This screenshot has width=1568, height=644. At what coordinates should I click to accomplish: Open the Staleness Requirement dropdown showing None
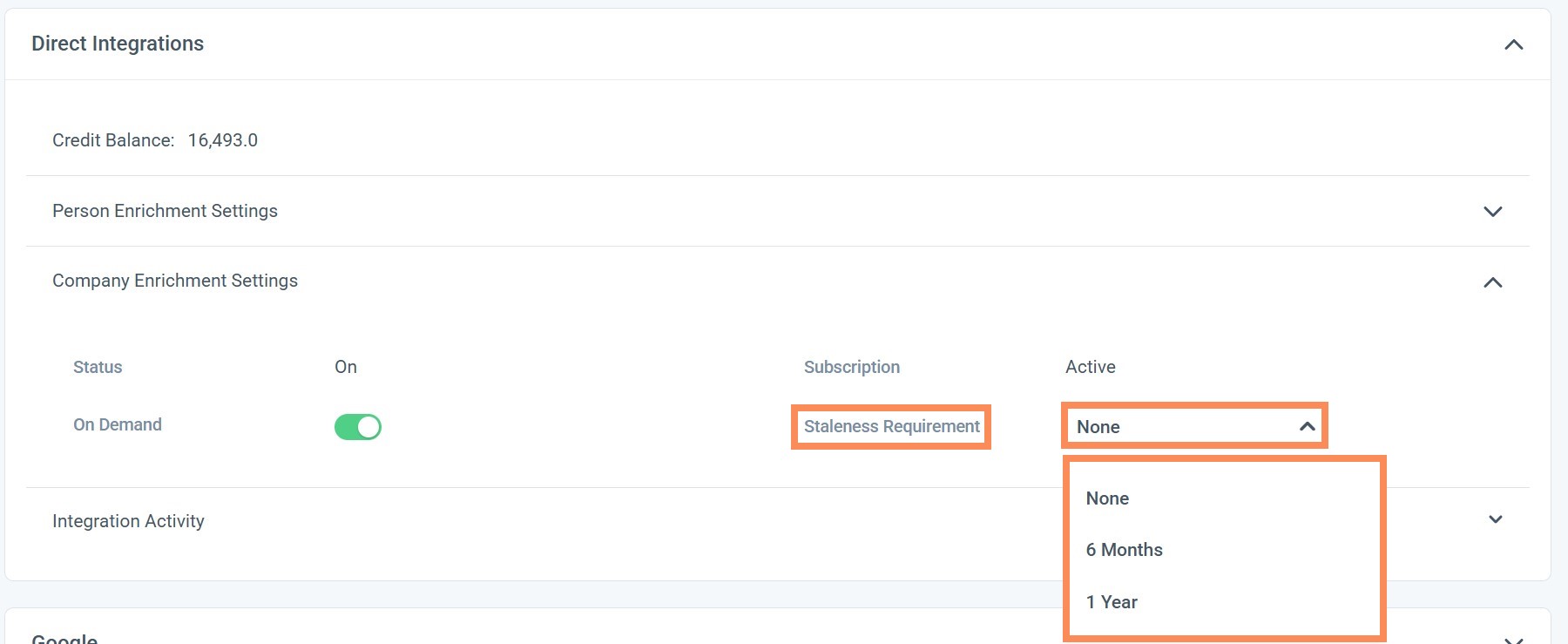coord(1194,426)
